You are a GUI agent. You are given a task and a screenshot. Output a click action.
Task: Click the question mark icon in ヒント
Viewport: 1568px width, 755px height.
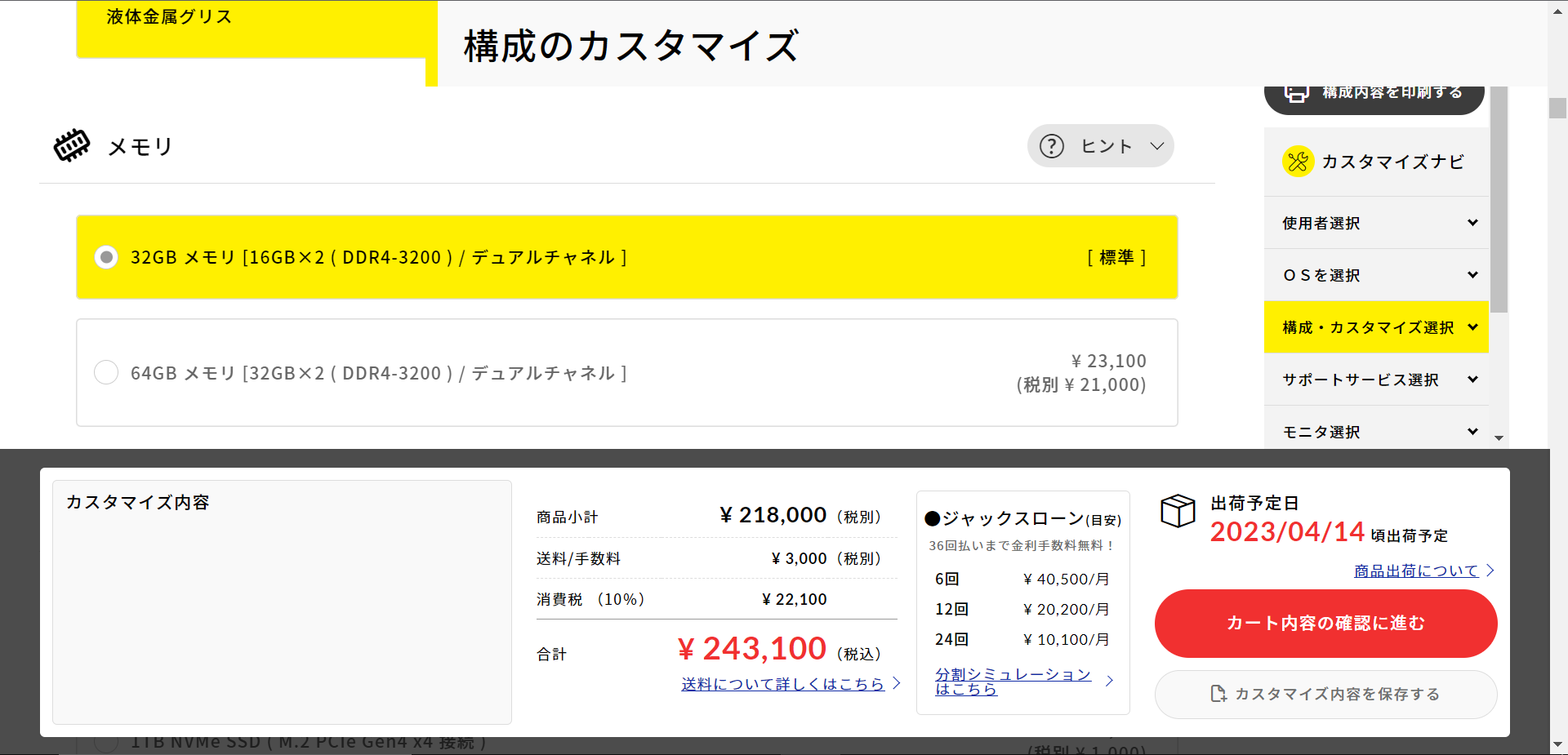[x=1052, y=145]
